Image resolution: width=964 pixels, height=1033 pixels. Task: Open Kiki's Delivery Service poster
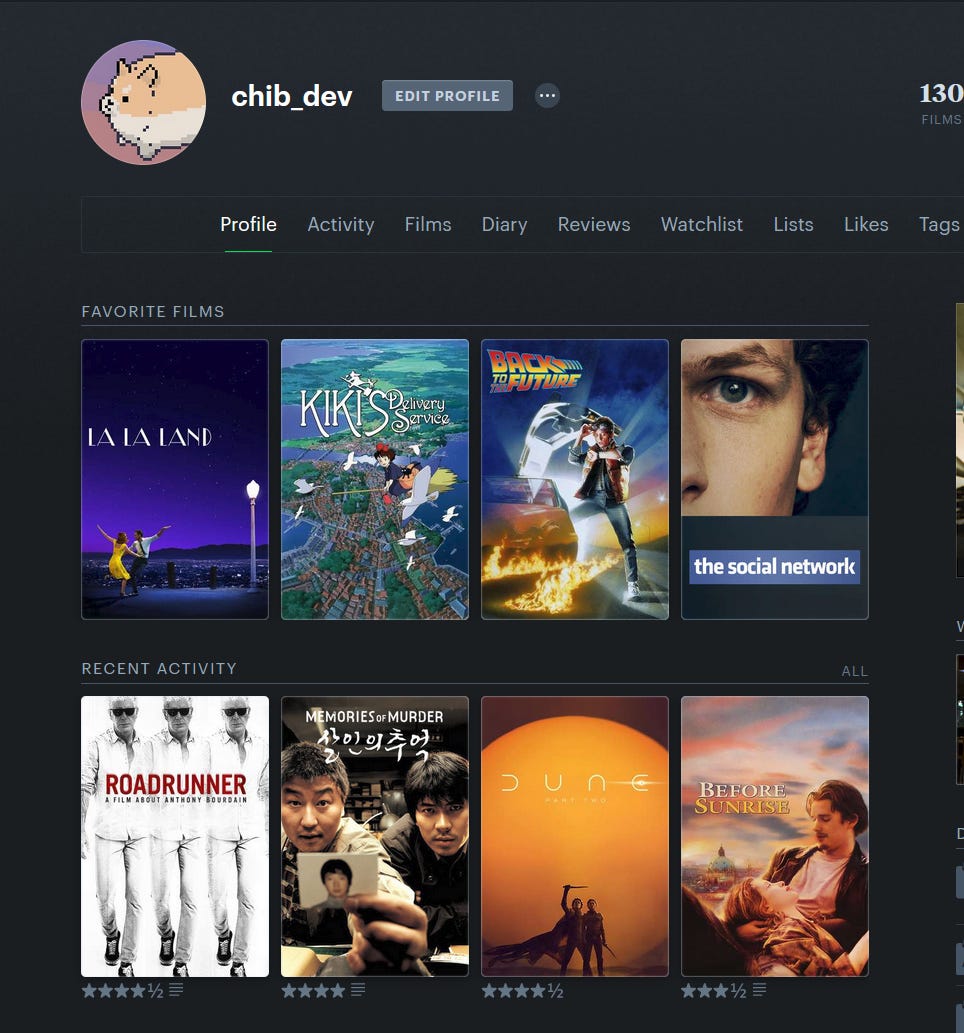click(375, 480)
